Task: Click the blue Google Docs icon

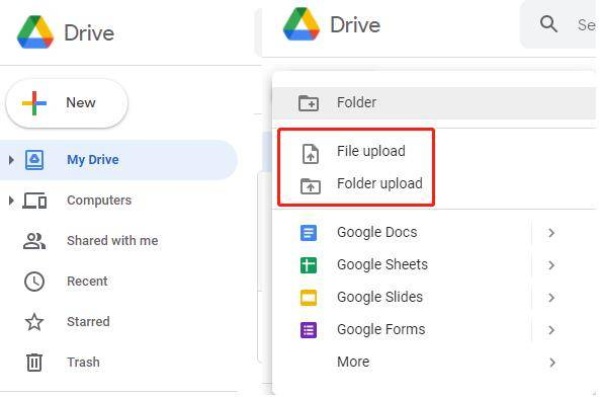Action: (x=308, y=233)
